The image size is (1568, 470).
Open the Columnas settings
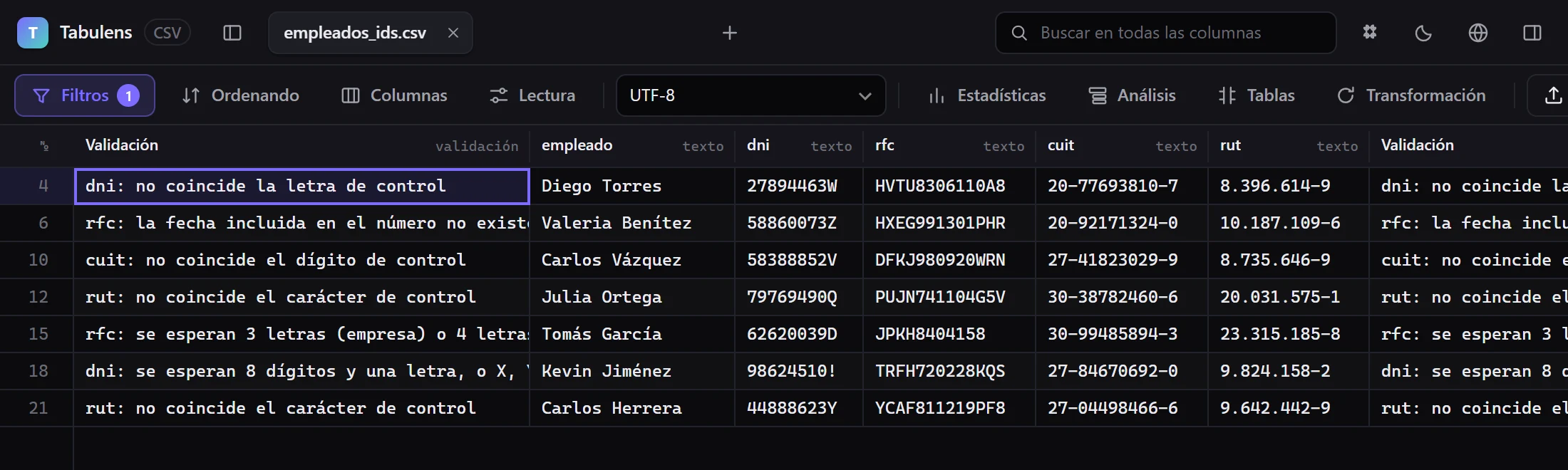coord(395,95)
